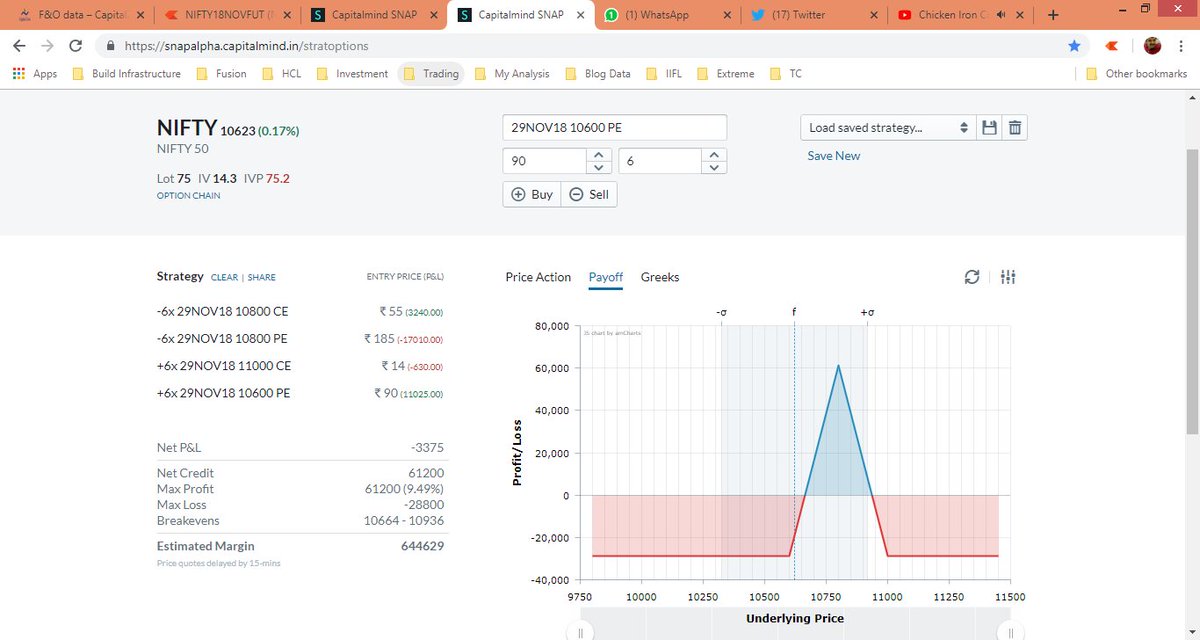Click the Buy button
The image size is (1200, 640).
532,195
